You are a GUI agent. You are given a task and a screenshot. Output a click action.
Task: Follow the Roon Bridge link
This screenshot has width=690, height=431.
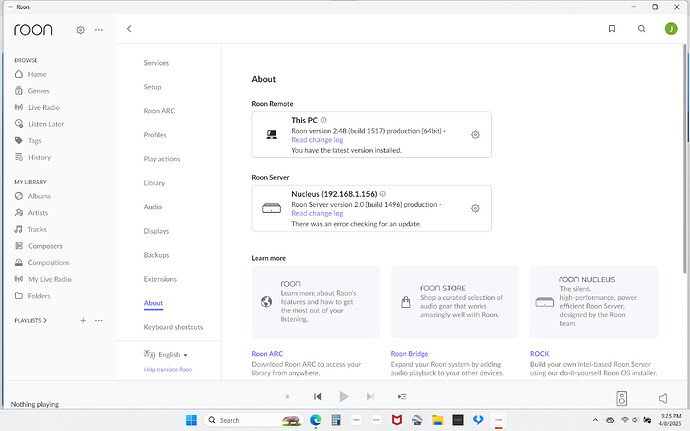pyautogui.click(x=409, y=354)
